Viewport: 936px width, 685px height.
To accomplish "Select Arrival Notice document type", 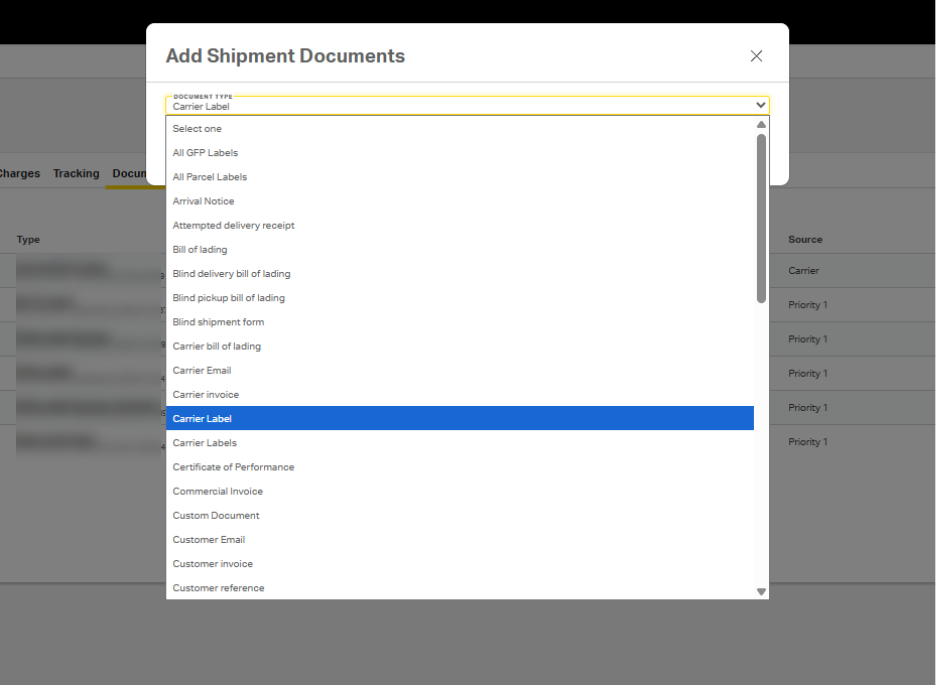I will [x=203, y=201].
